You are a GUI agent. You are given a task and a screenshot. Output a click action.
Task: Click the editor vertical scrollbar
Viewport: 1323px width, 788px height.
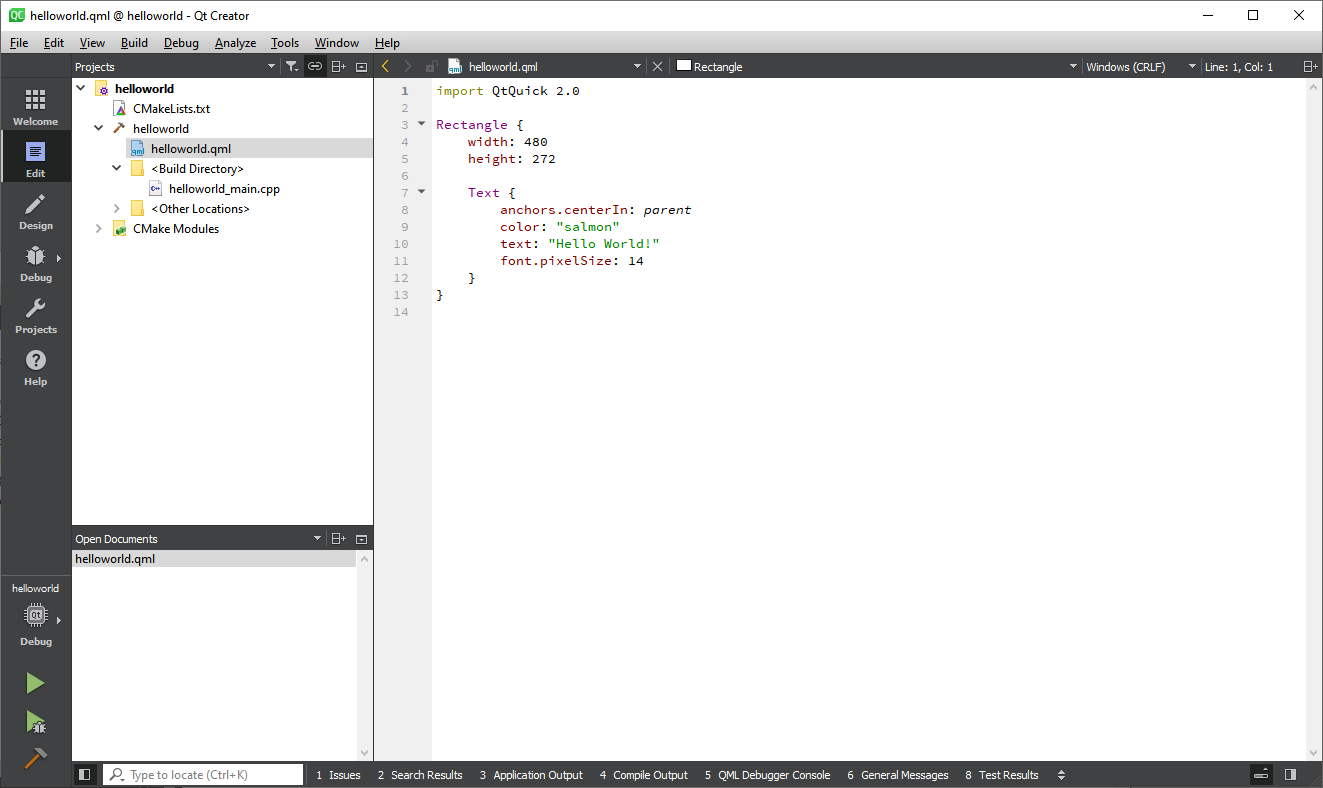[x=1314, y=420]
